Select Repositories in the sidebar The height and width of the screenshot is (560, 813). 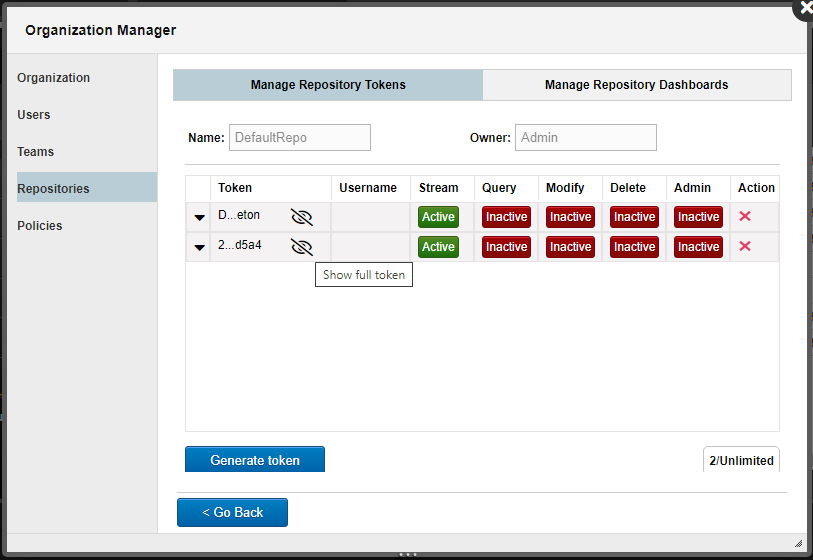(87, 187)
